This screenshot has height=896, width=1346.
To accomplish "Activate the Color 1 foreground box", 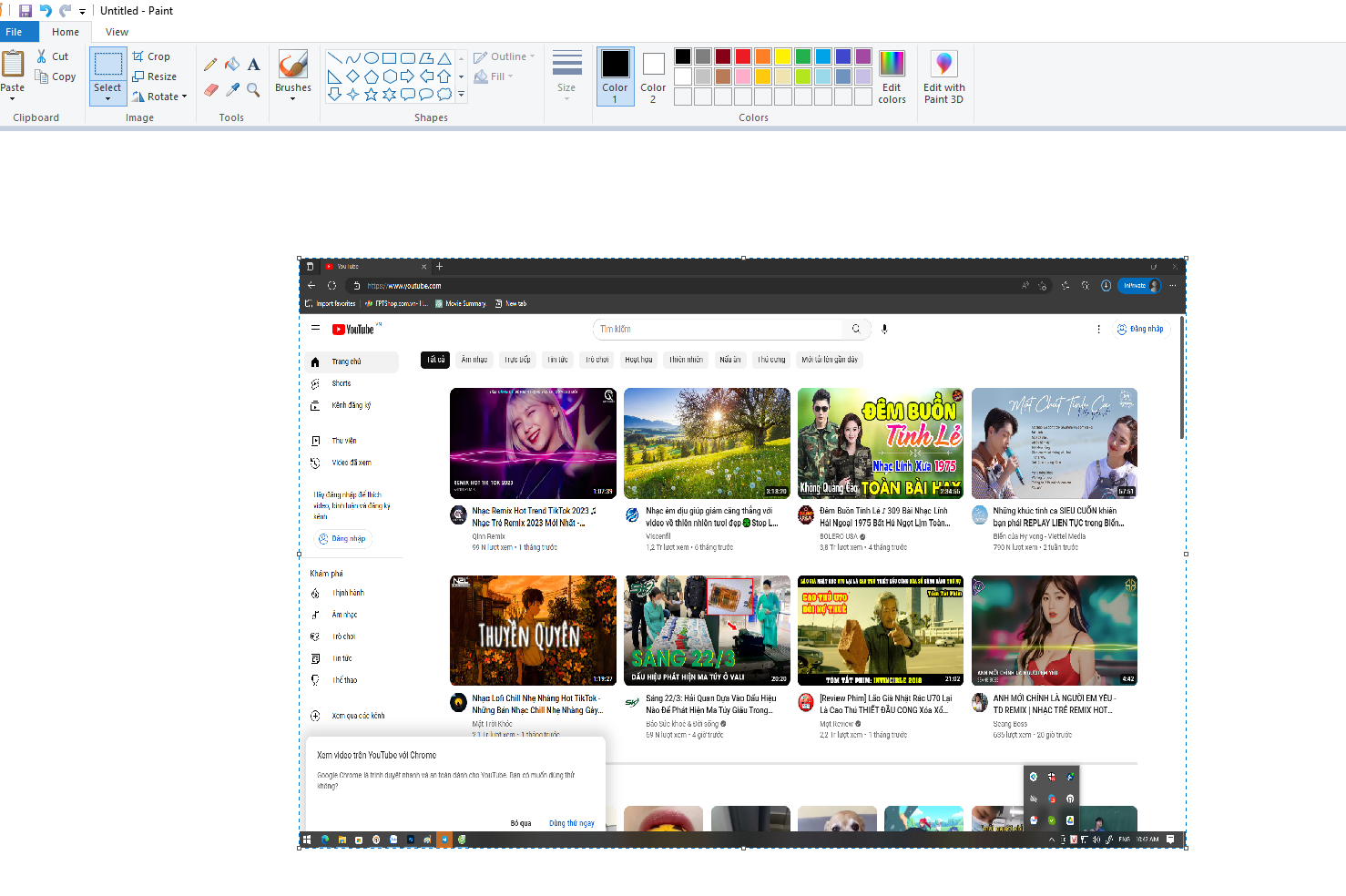I will coord(615,76).
